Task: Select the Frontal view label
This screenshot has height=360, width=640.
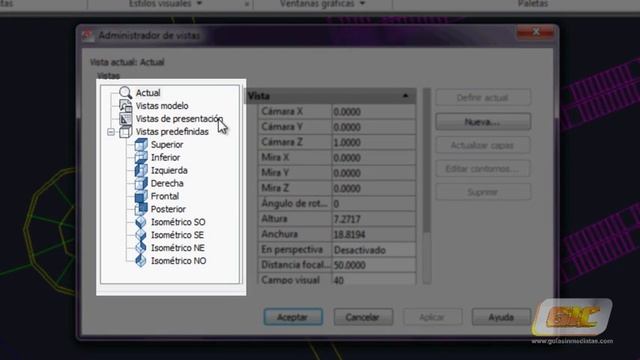Action: point(165,196)
